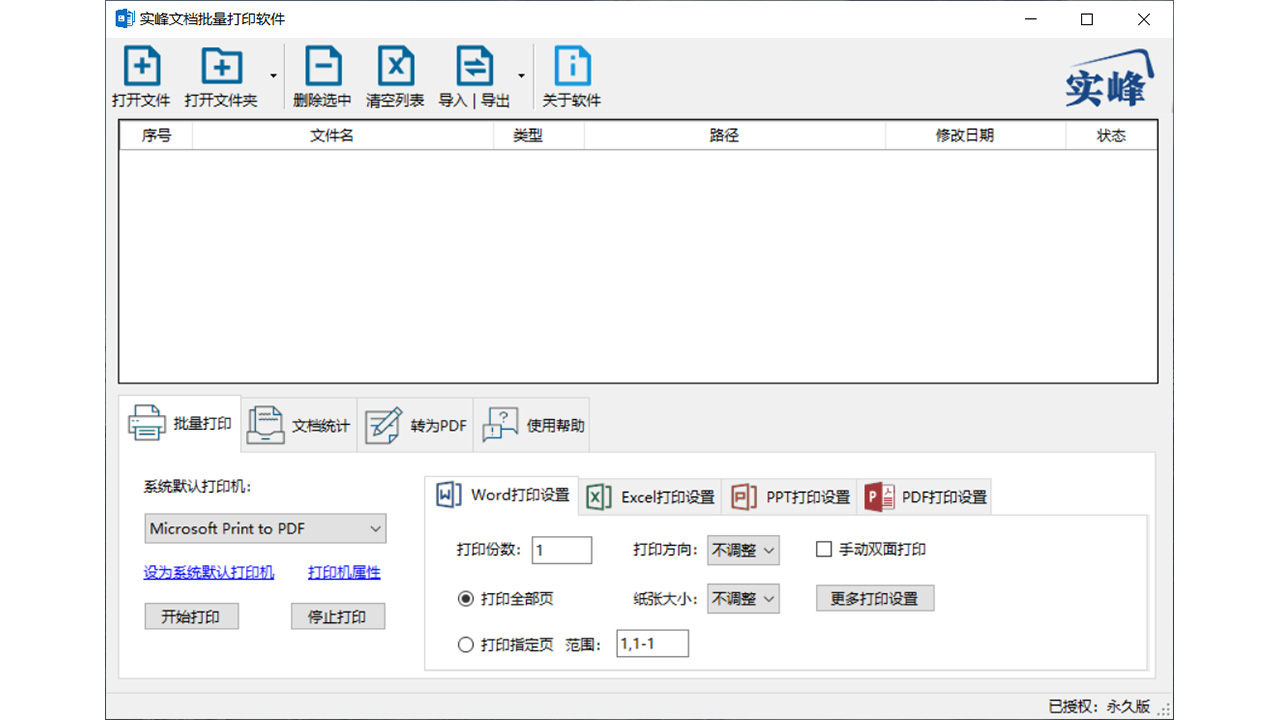
Task: Open the default printer dropdown
Action: coord(264,528)
